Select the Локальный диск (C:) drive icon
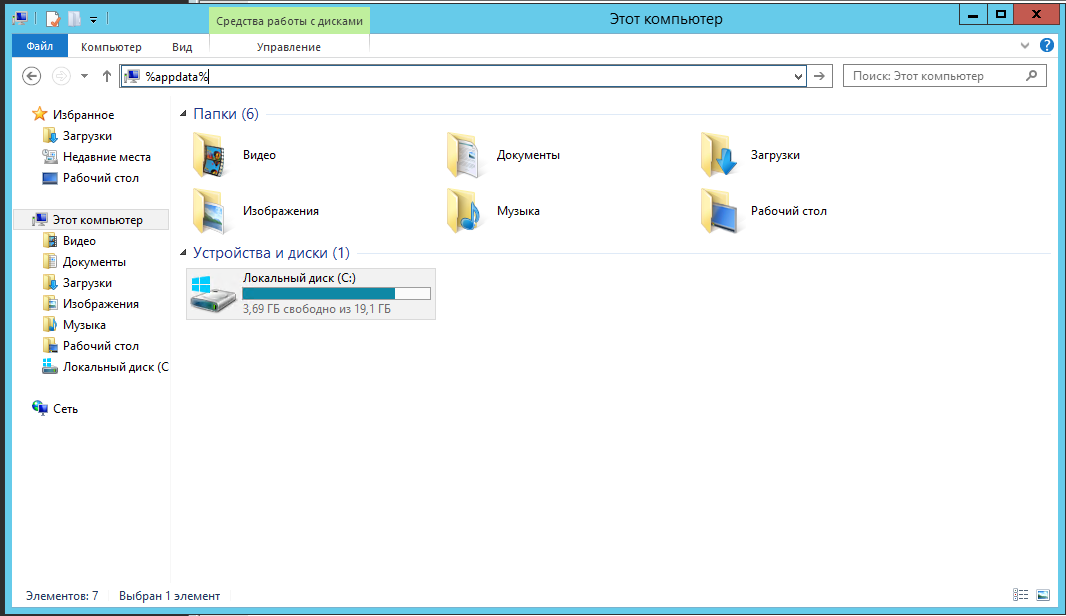1066x616 pixels. click(x=213, y=294)
